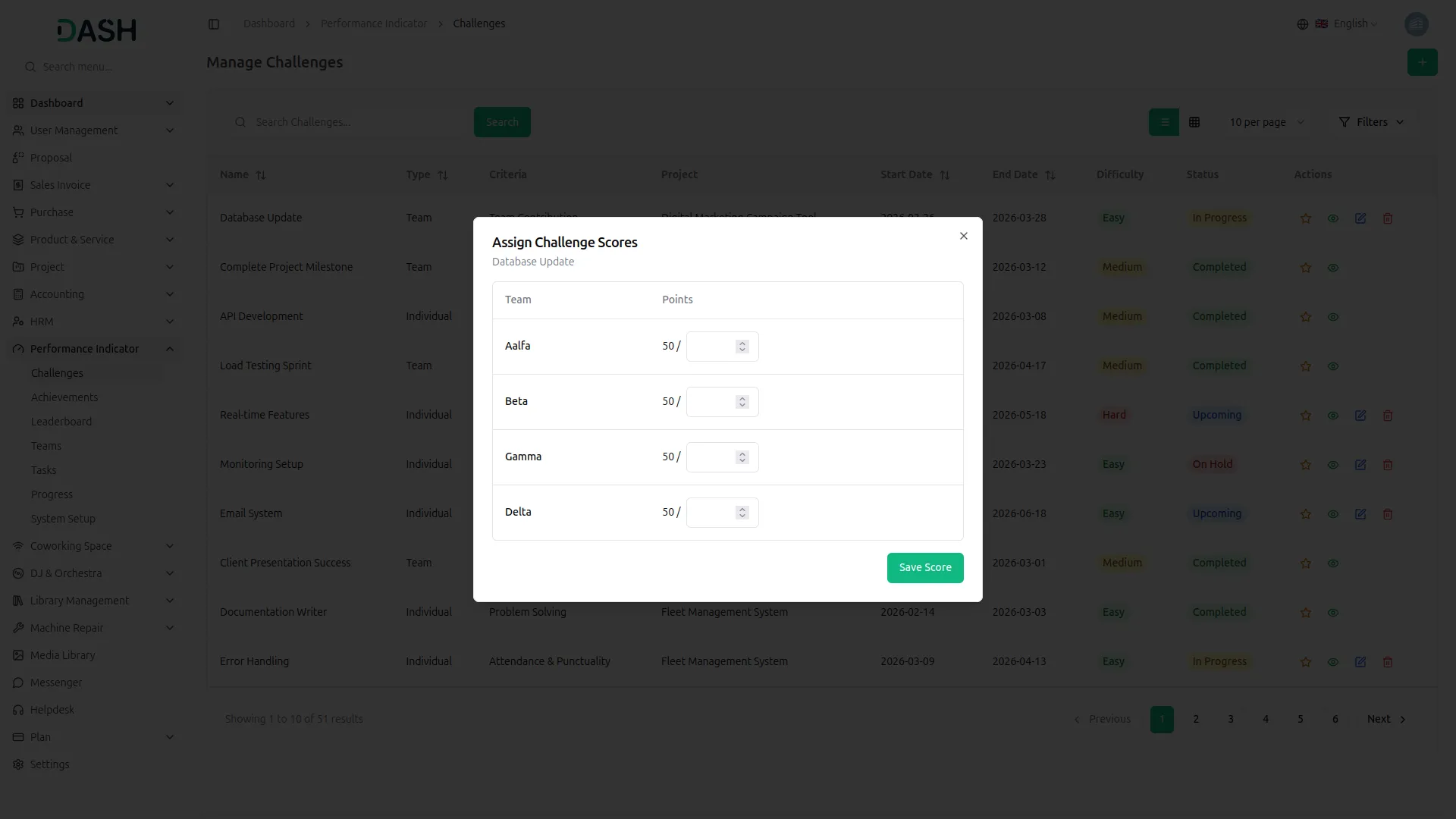Close the Assign Challenge Scores dialog
The height and width of the screenshot is (819, 1456).
963,236
